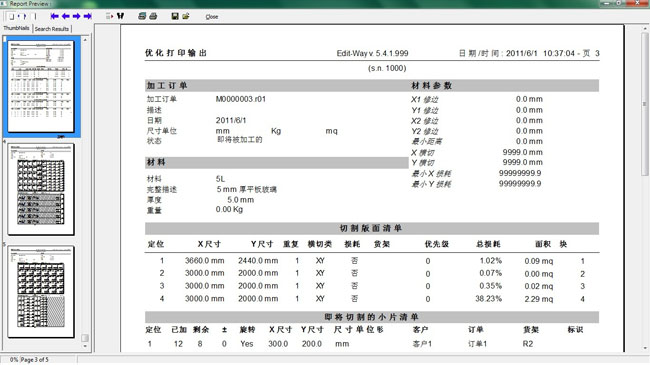
Task: Switch to the ThumbNails tab
Action: (x=17, y=28)
